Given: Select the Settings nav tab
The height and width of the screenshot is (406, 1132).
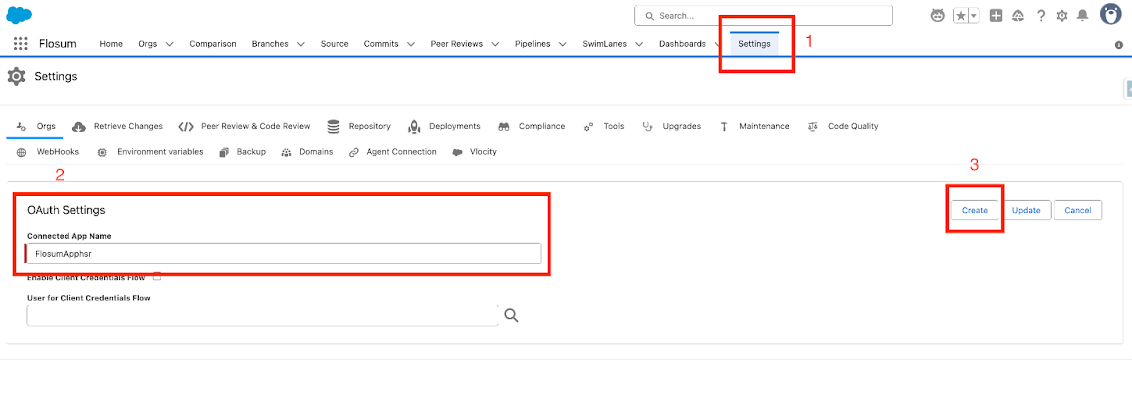Looking at the screenshot, I should (754, 43).
